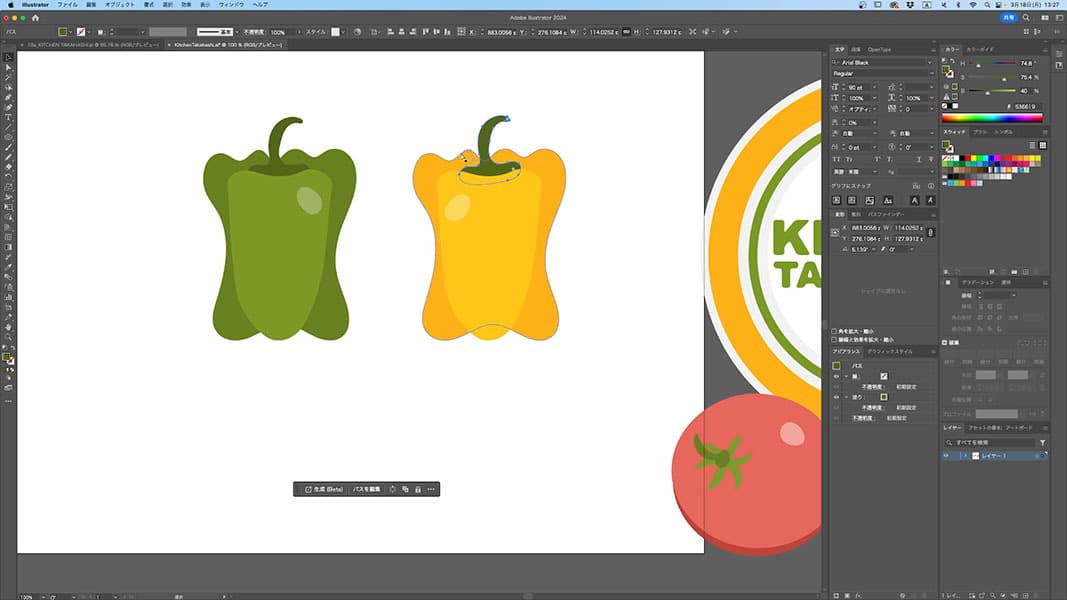Switch to the 10a_KITCHEN TAKAHASHI document tab

[90, 45]
